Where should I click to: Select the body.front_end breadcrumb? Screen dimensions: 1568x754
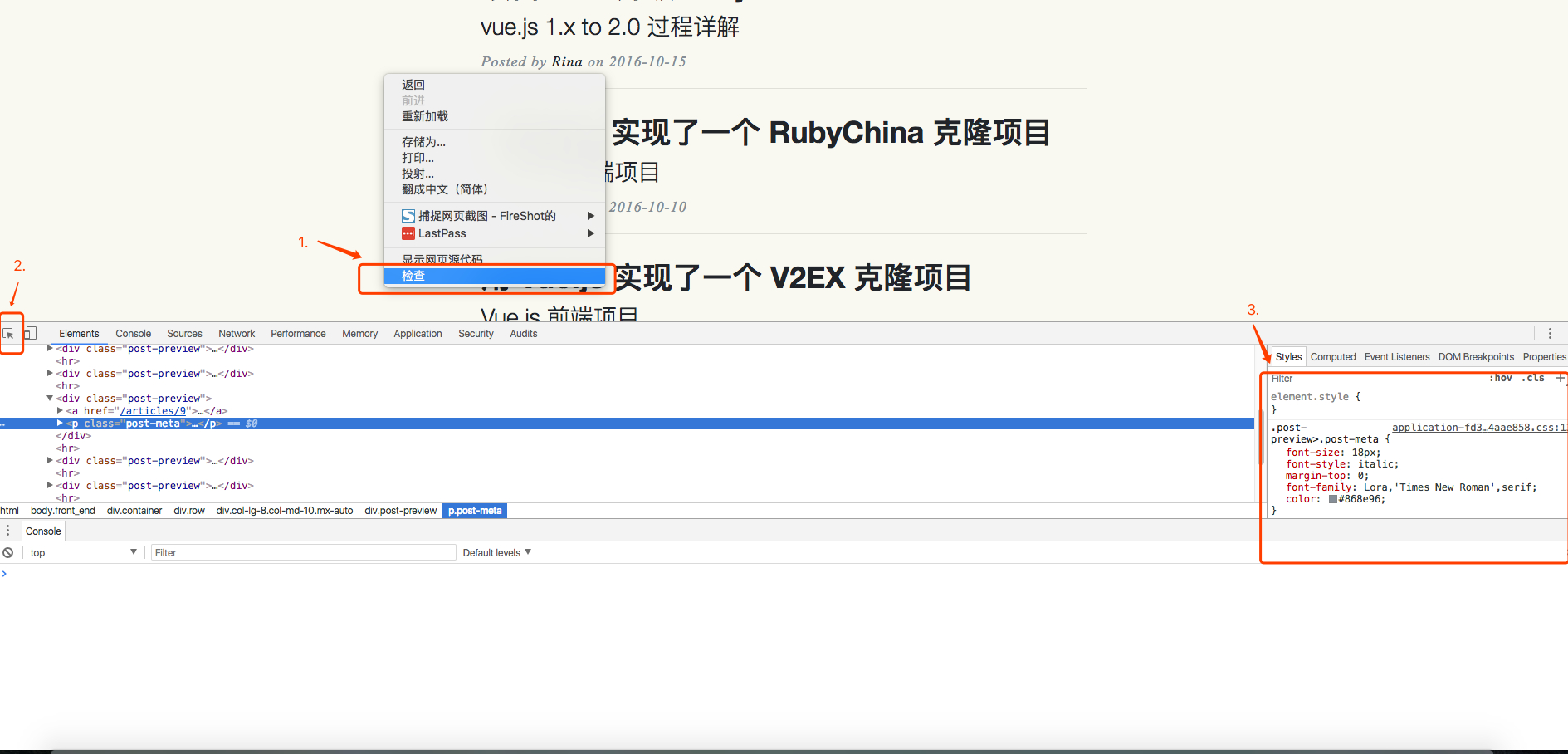(63, 511)
